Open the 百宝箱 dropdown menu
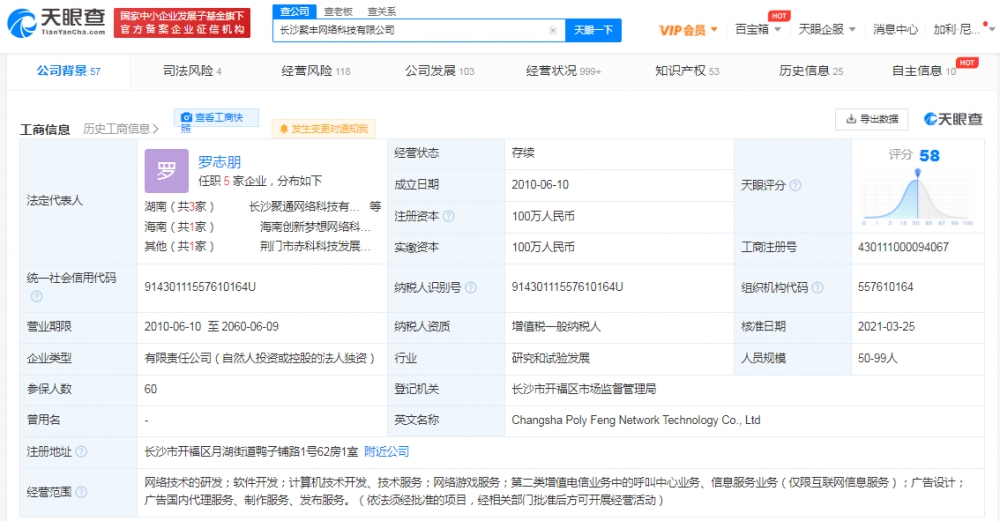Screen dimensions: 1000x521 [x=758, y=29]
